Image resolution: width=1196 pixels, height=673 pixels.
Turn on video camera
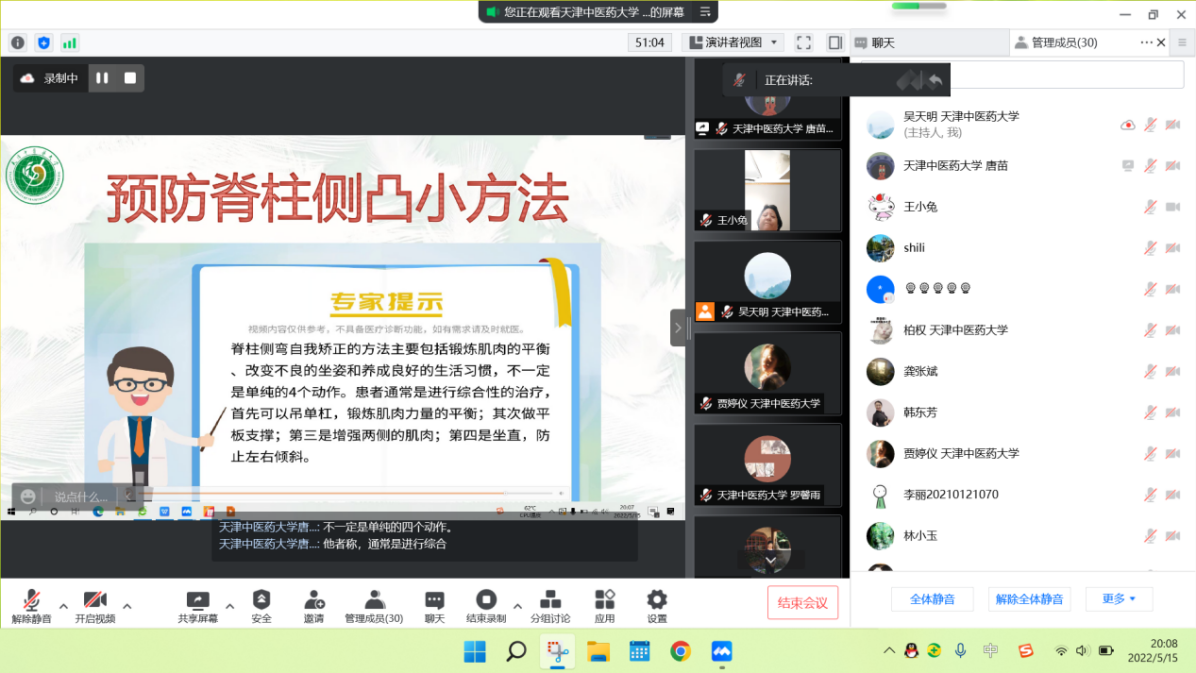click(x=95, y=606)
